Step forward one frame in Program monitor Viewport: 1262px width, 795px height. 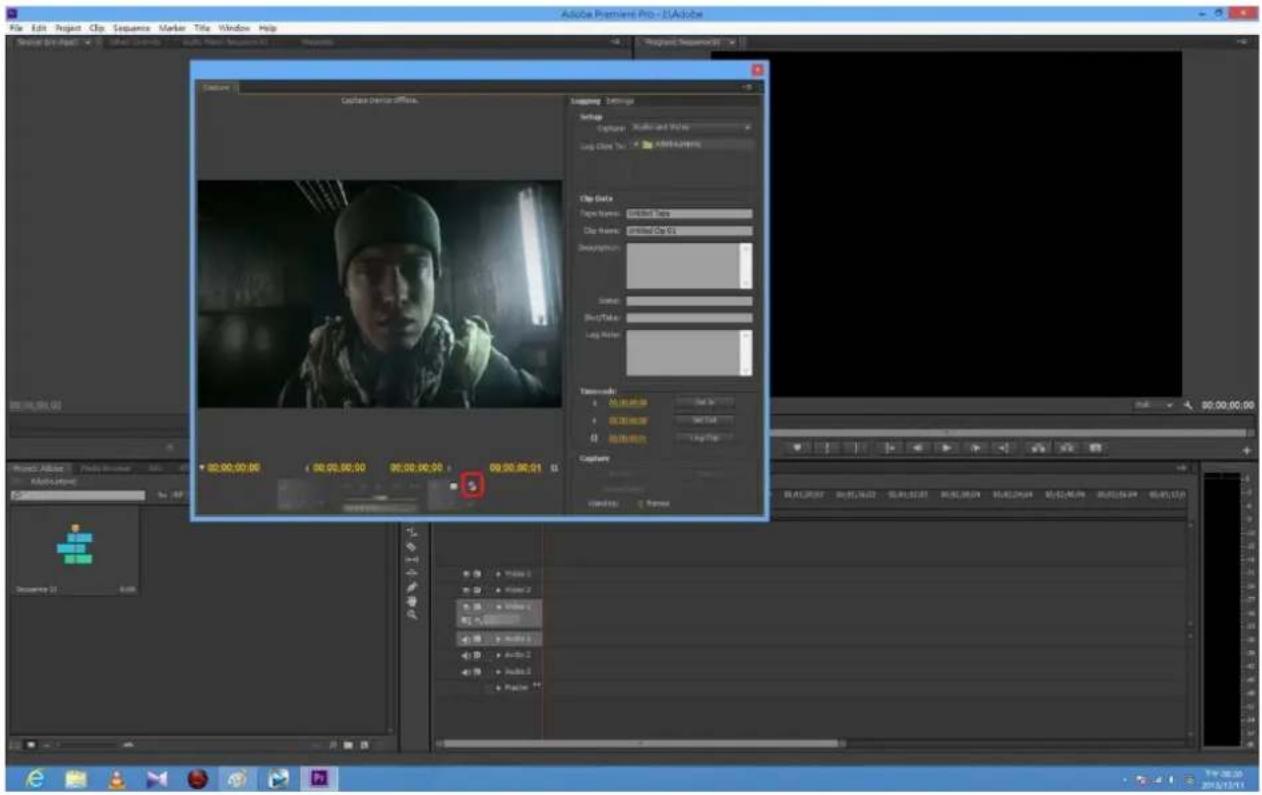tap(976, 448)
